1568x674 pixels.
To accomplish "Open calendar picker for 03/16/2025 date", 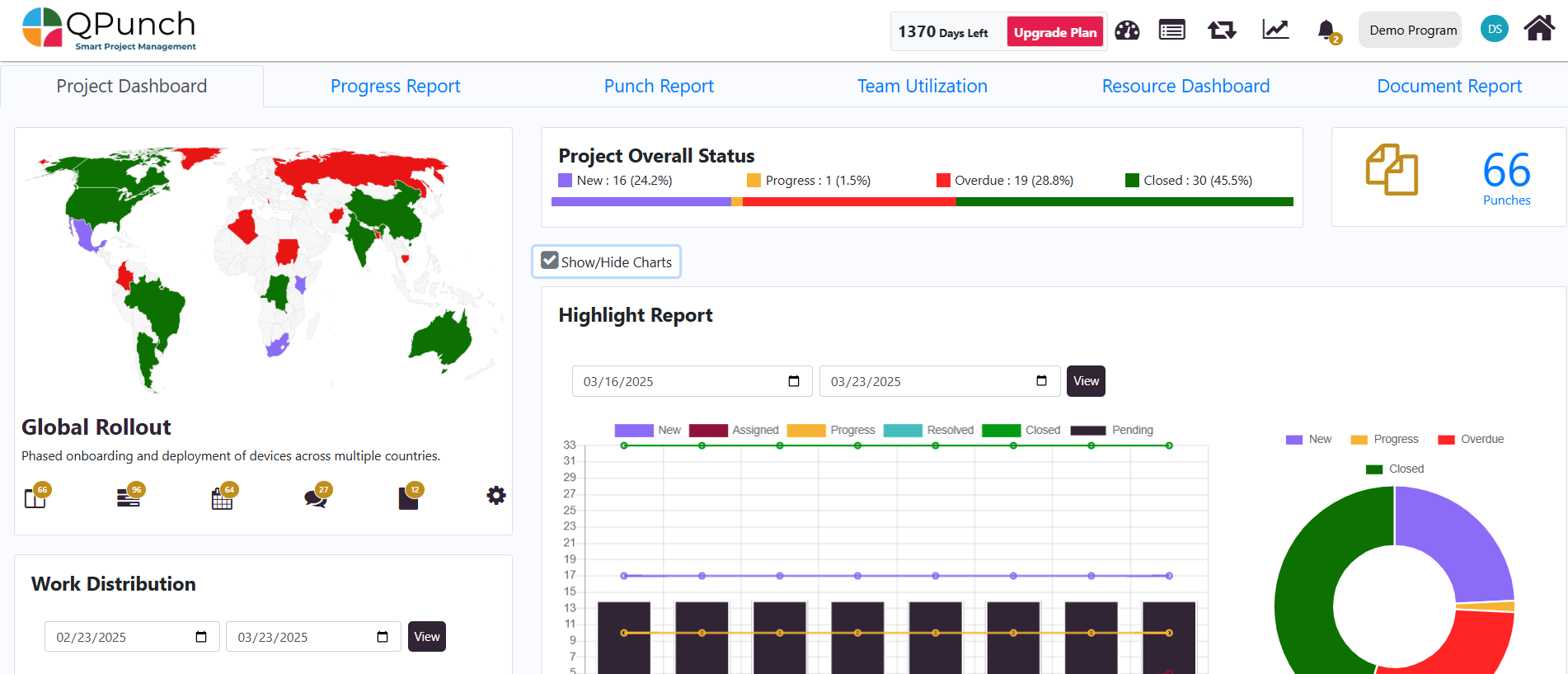I will 794,381.
